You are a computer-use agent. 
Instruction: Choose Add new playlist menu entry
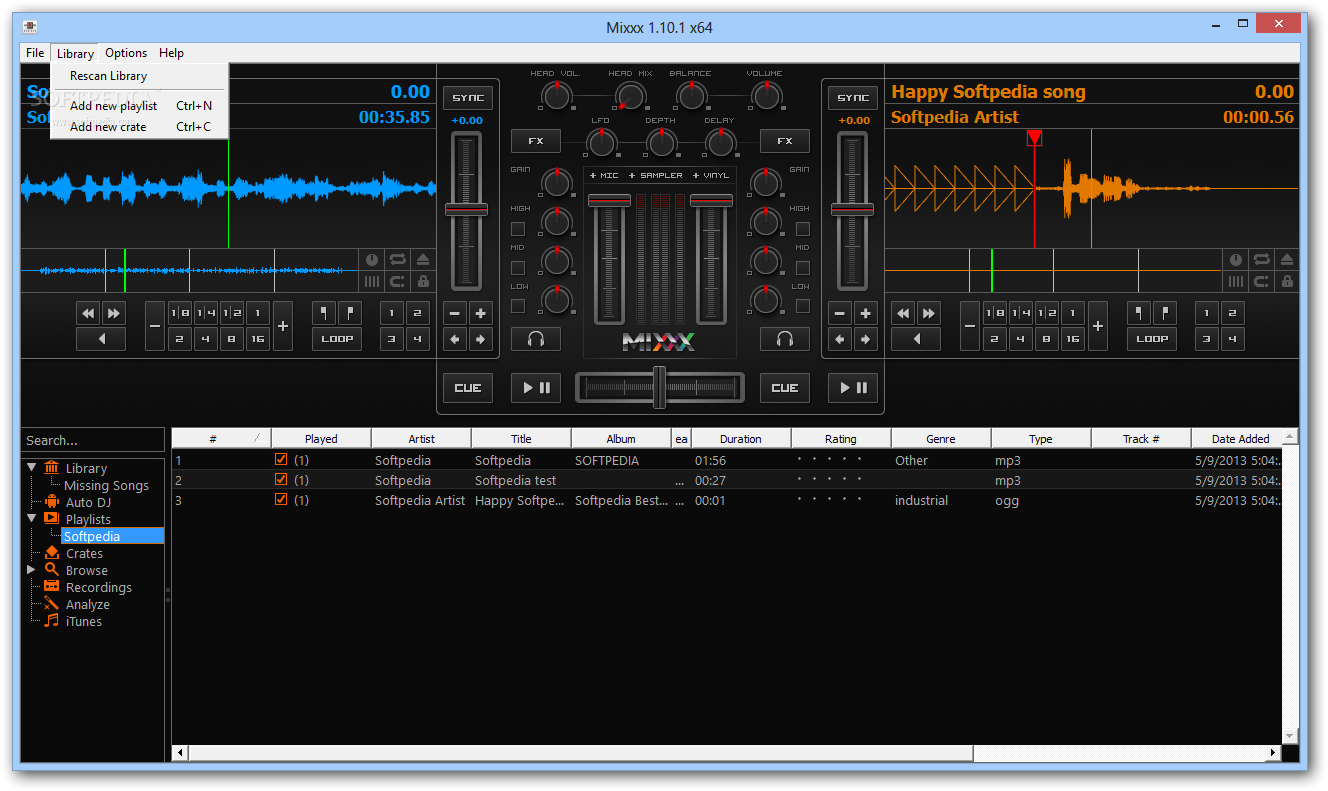coord(139,105)
